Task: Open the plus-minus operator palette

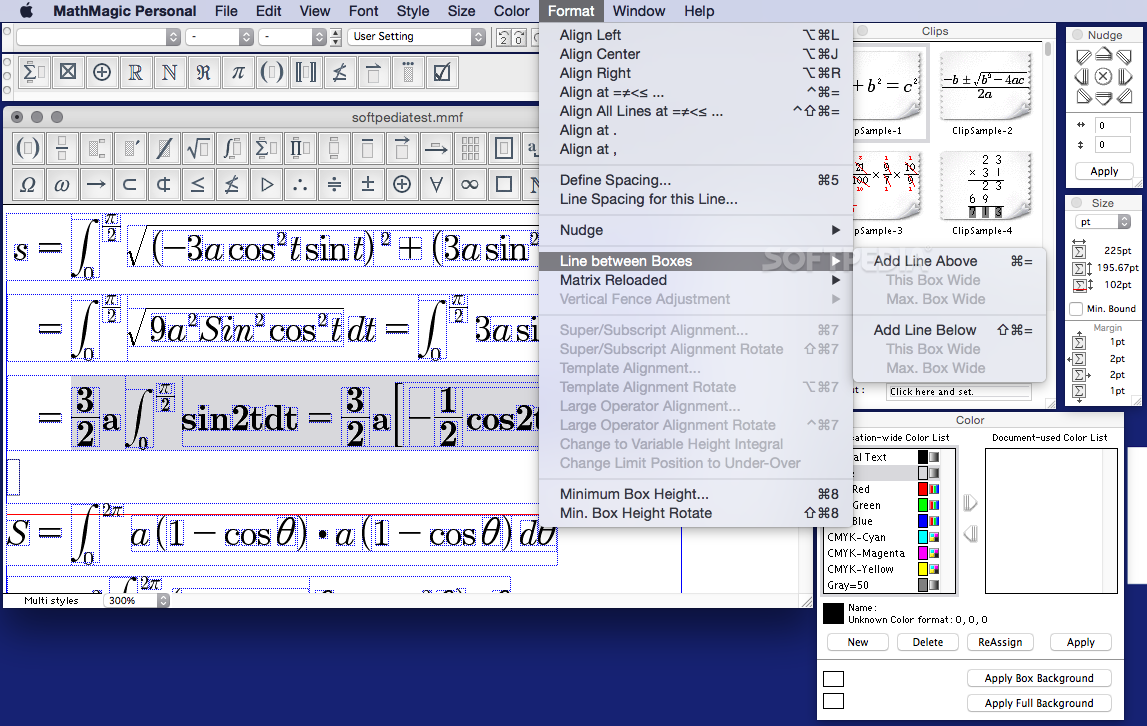Action: (368, 184)
